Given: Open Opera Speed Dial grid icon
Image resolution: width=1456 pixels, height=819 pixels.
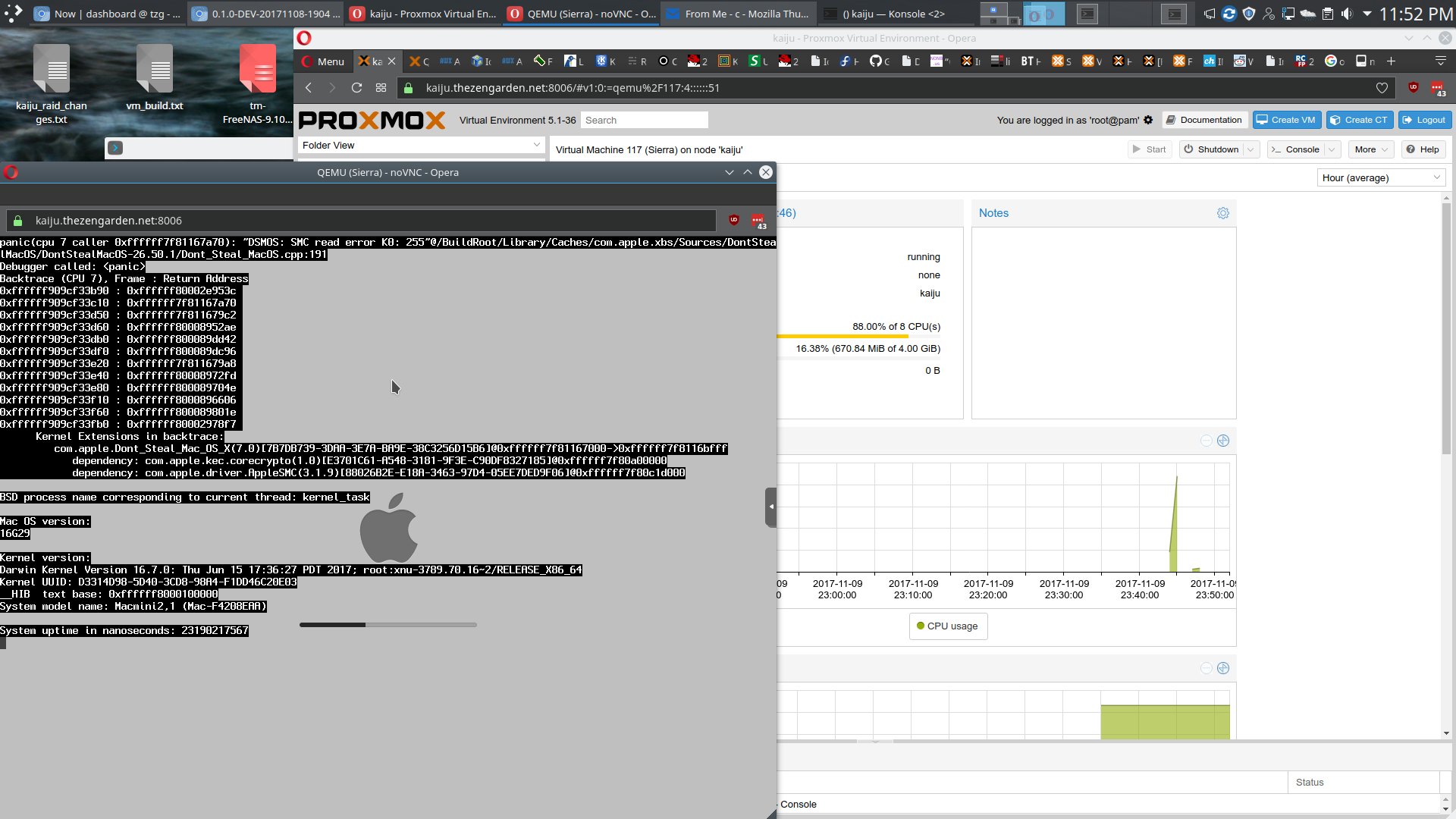Looking at the screenshot, I should (381, 88).
